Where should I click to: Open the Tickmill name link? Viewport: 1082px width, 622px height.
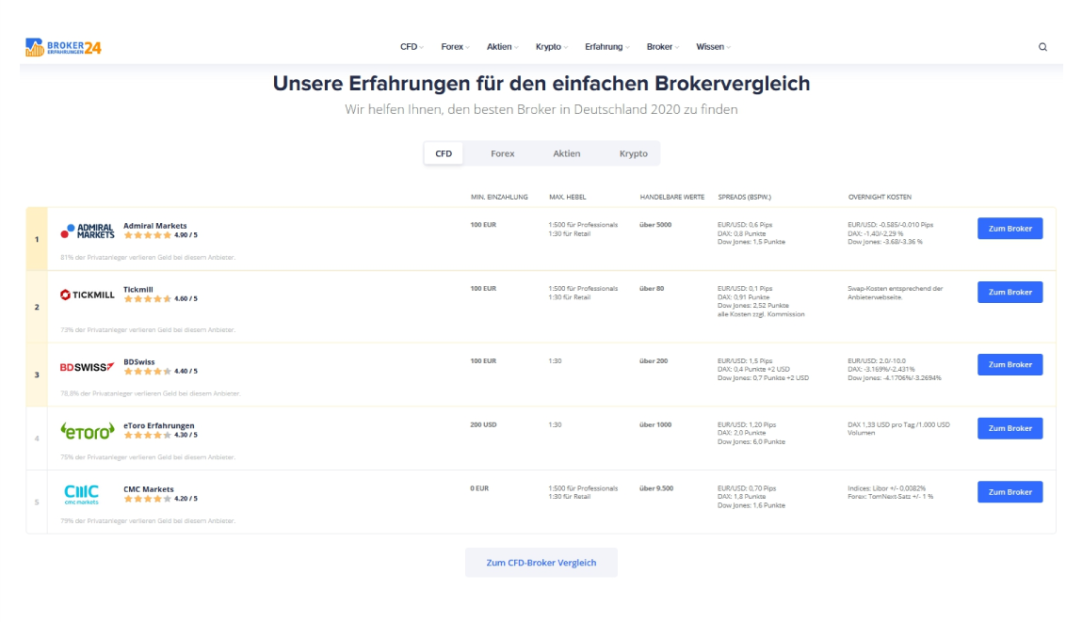tap(138, 289)
